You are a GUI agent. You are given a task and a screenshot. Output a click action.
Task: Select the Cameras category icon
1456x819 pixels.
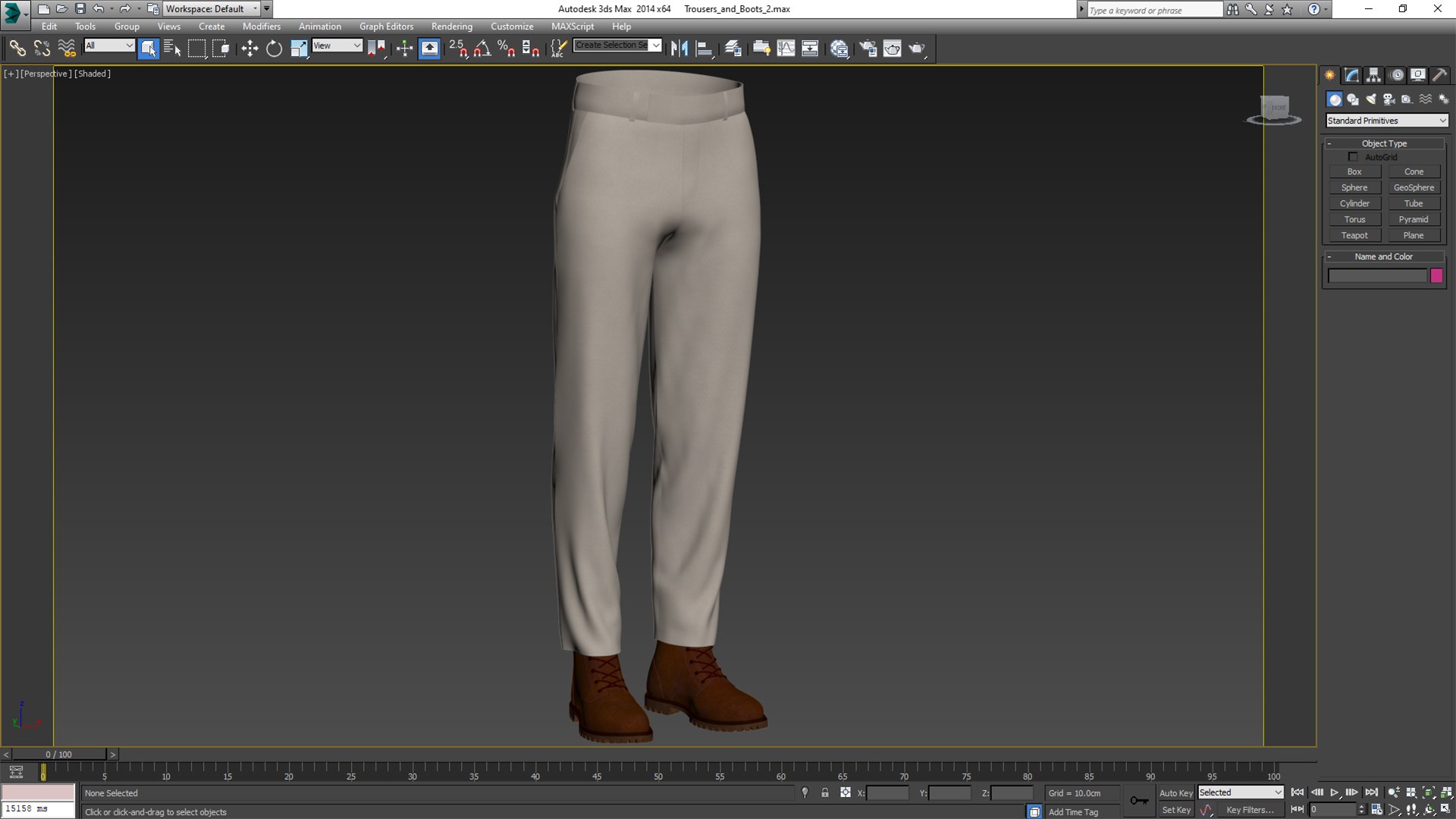point(1389,99)
